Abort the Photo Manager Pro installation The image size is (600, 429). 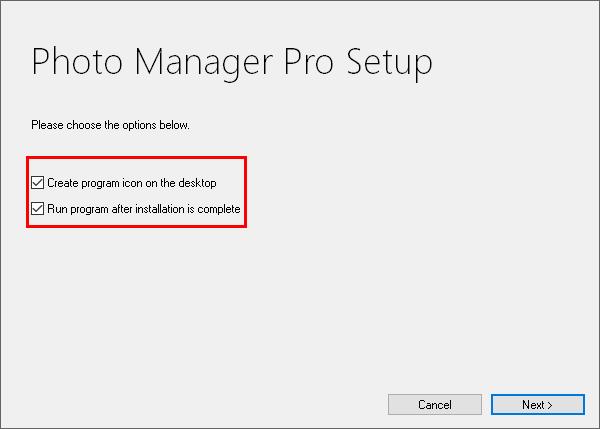coord(435,405)
